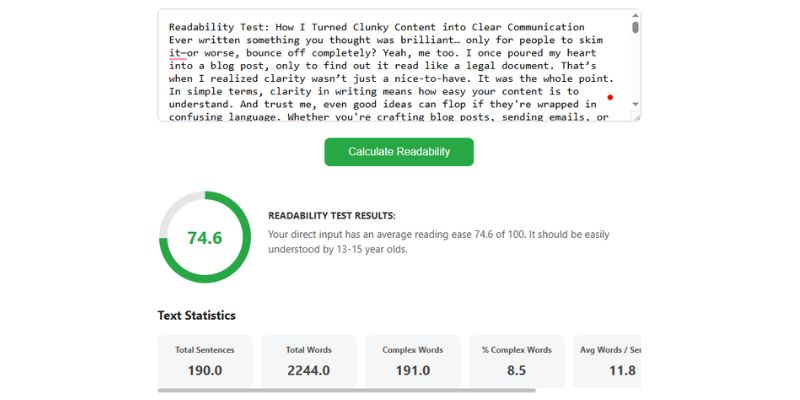Screen dimensions: 800x400
Task: Click the textarea scrollbar down arrow
Action: tap(635, 104)
